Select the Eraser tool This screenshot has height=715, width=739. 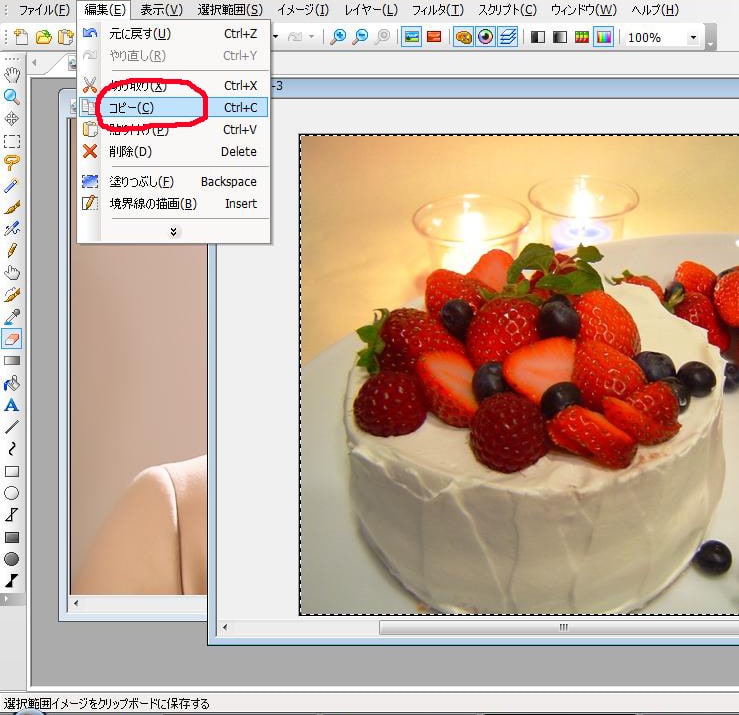(x=12, y=338)
